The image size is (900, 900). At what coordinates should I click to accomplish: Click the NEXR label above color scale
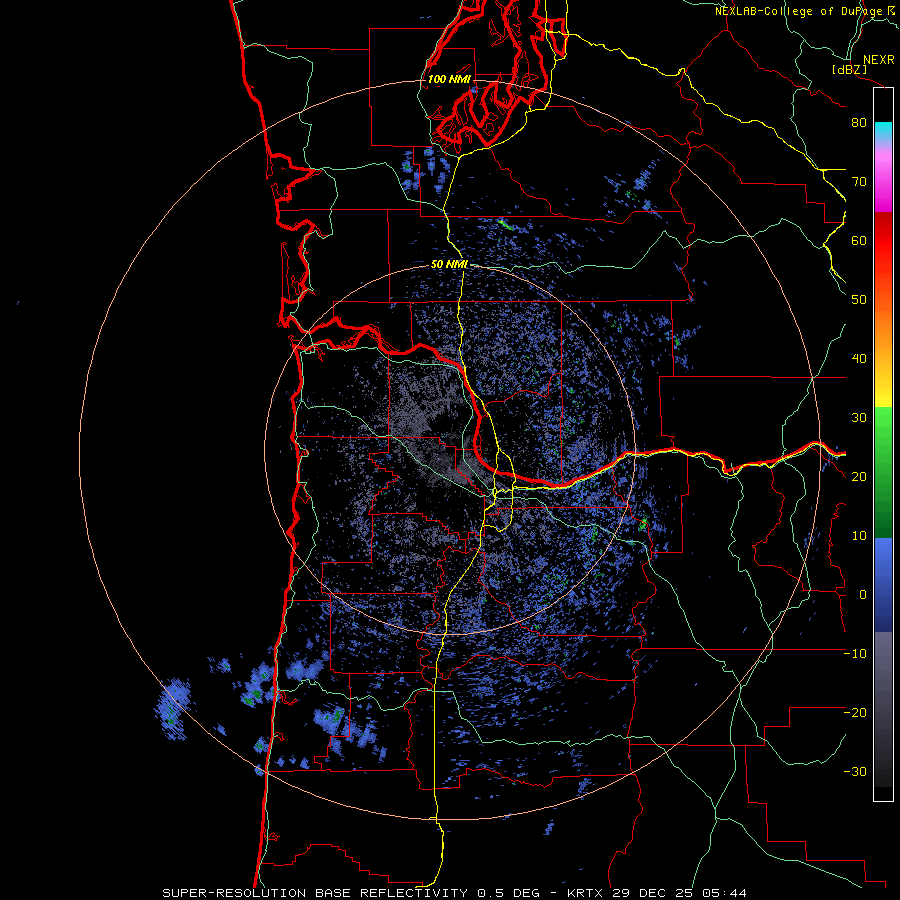[878, 59]
